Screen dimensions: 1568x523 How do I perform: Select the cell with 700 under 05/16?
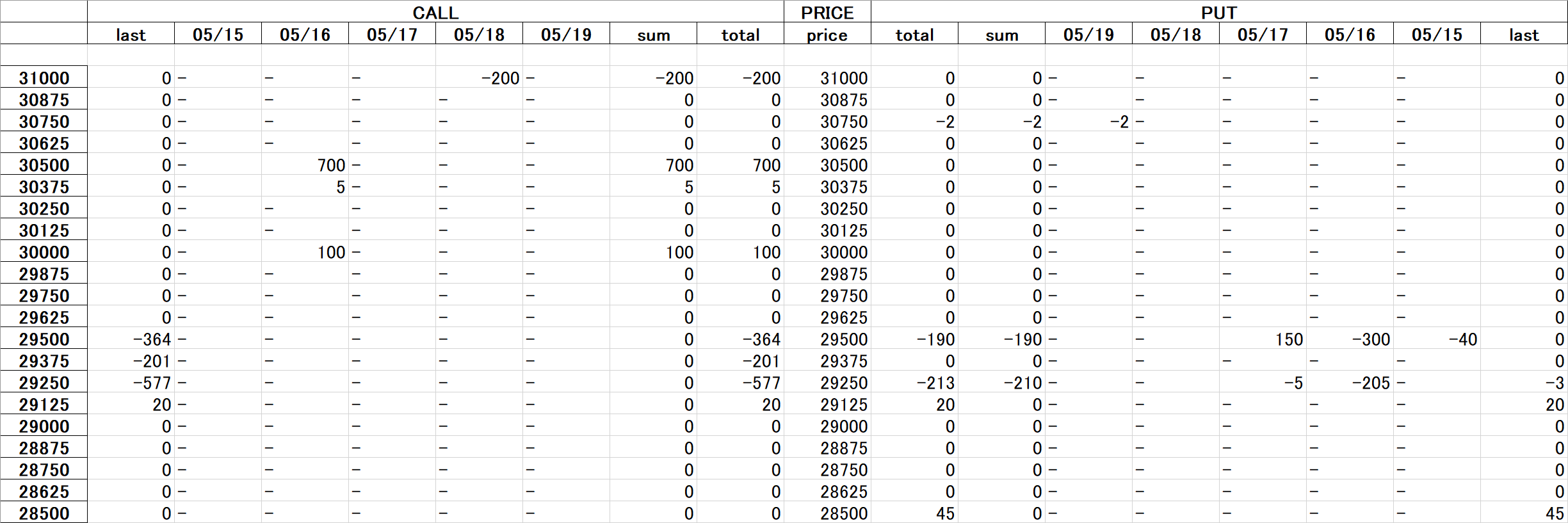(305, 165)
